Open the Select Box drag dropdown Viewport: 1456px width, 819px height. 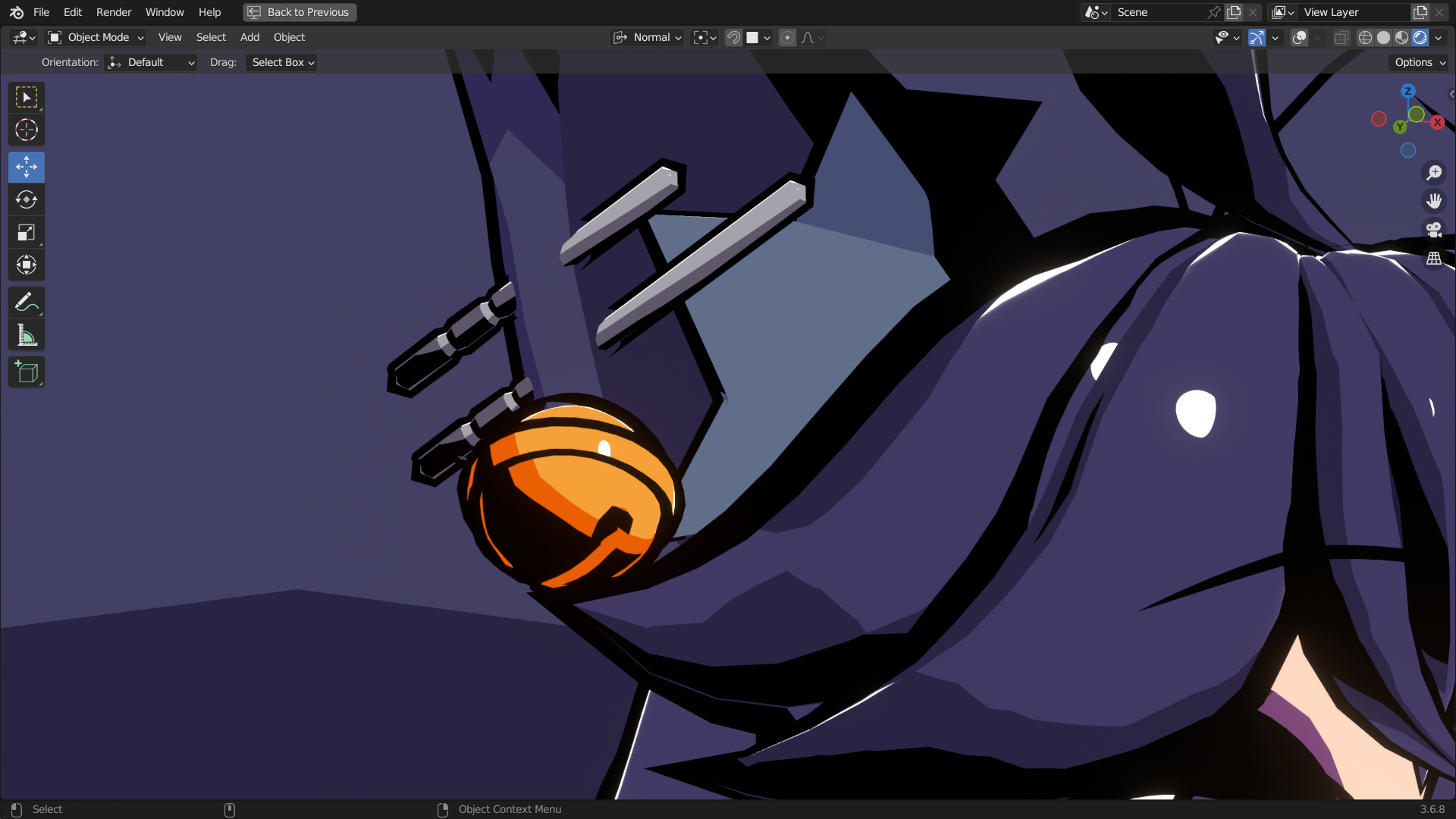(282, 62)
